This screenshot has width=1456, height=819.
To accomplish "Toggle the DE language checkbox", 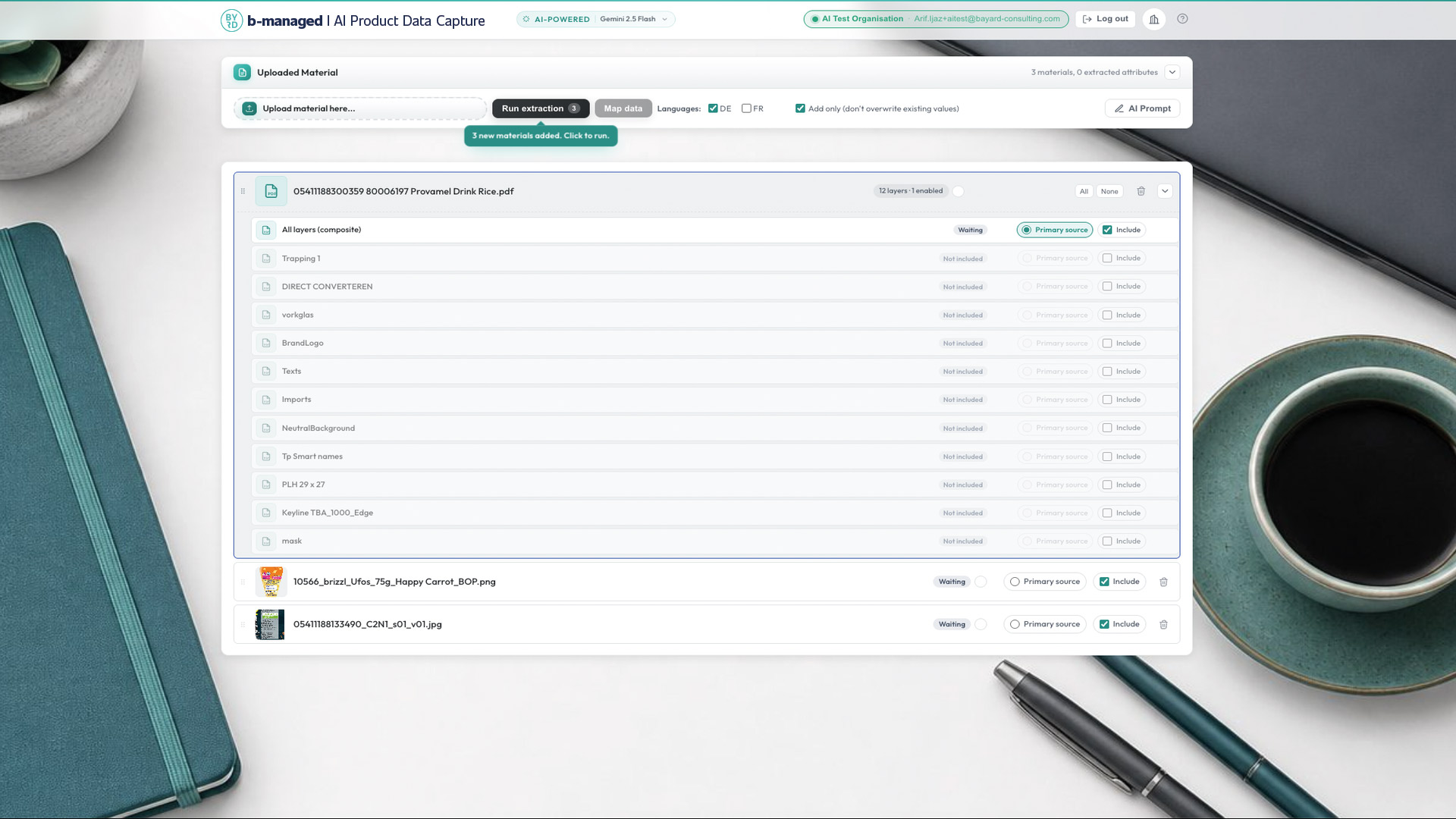I will (x=713, y=108).
